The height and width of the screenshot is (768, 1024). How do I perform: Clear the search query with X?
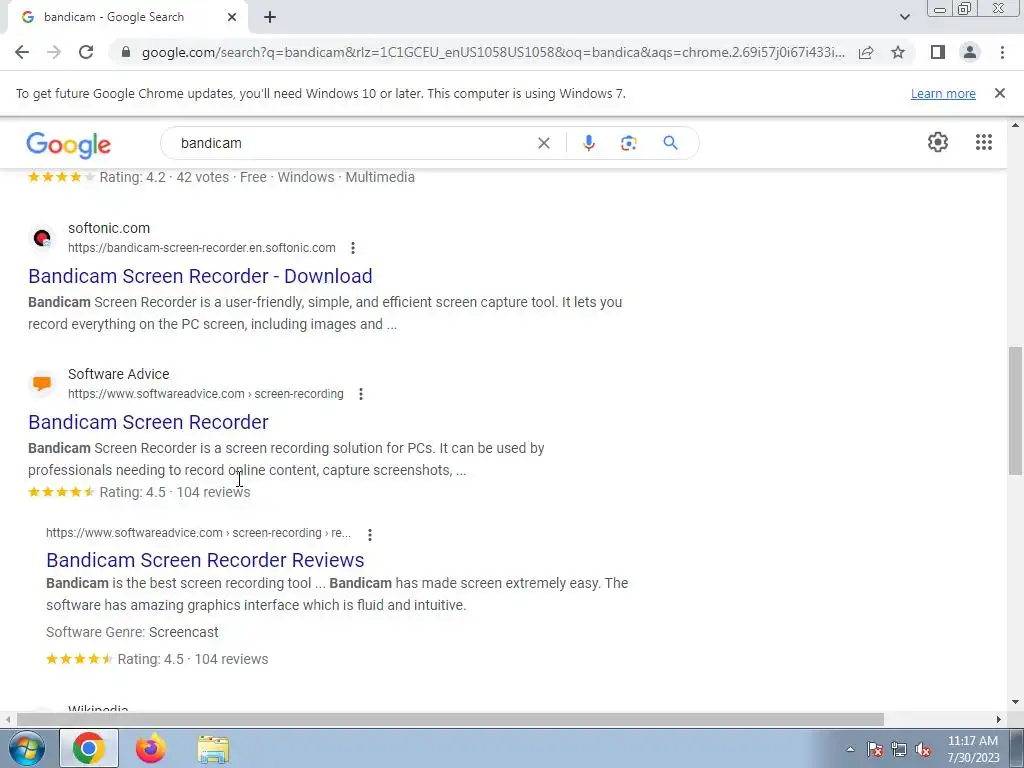click(x=544, y=143)
